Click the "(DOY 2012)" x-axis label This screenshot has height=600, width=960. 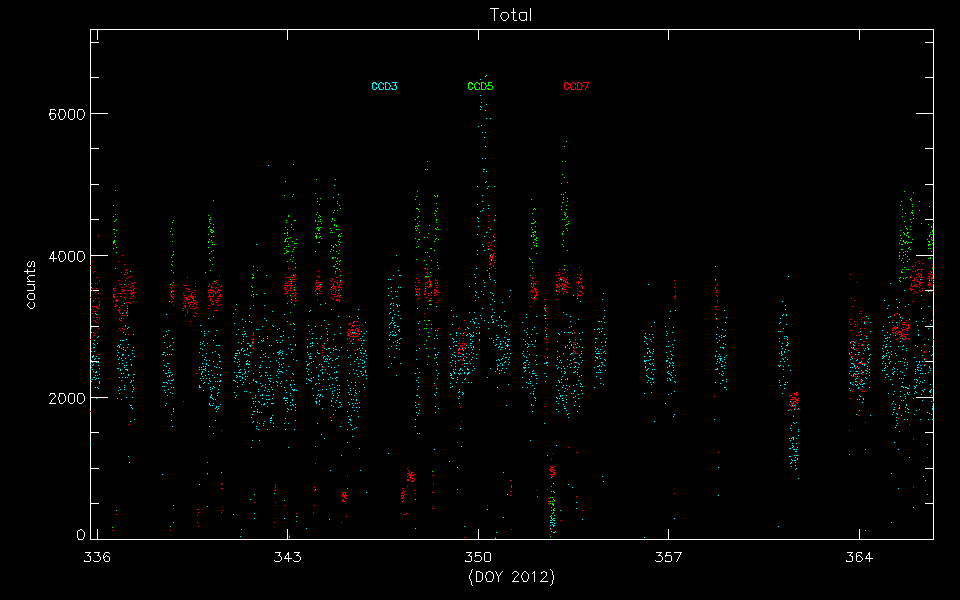511,578
